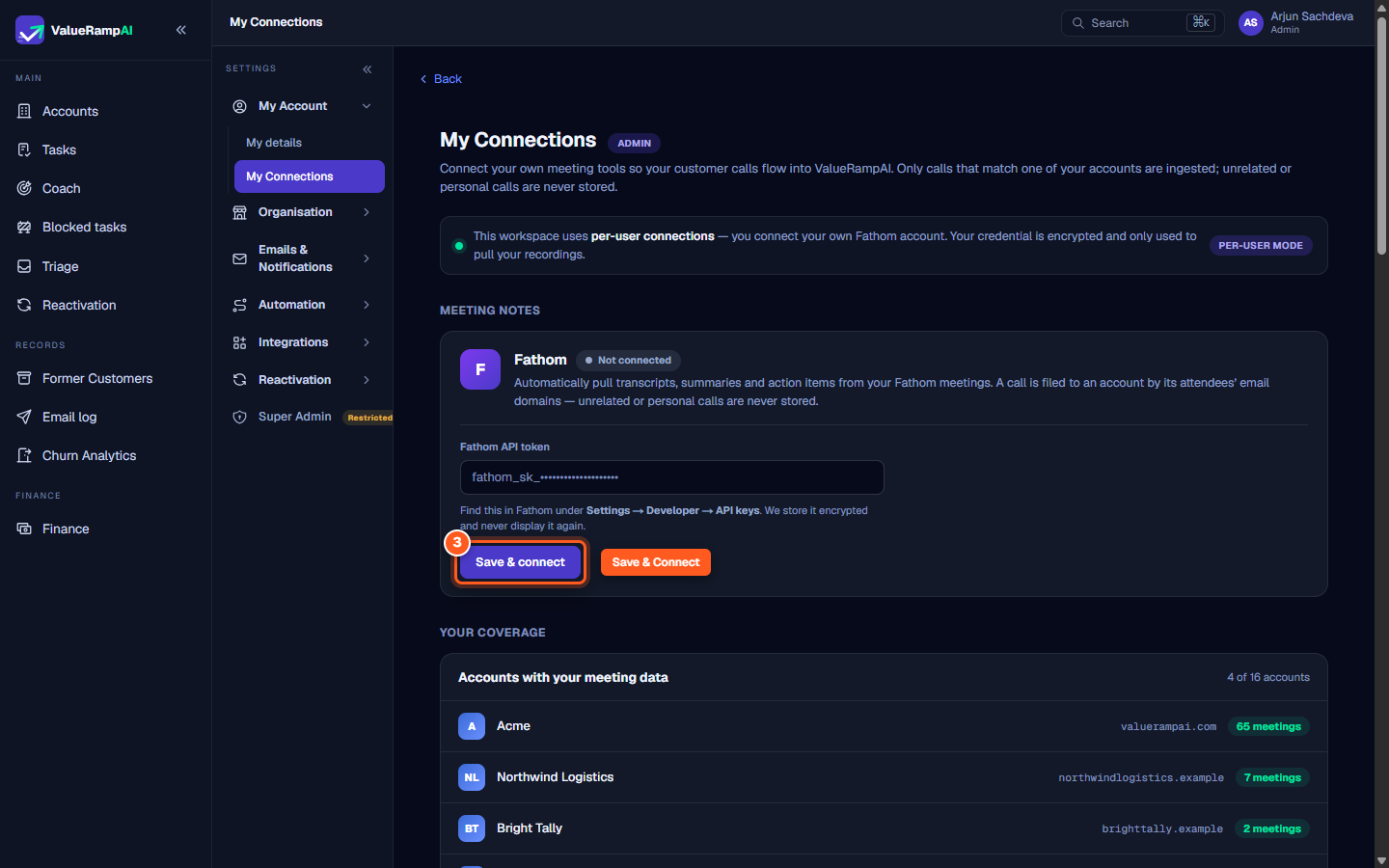Image resolution: width=1389 pixels, height=868 pixels.
Task: Click the scrollbar down arrow
Action: tap(1381, 860)
